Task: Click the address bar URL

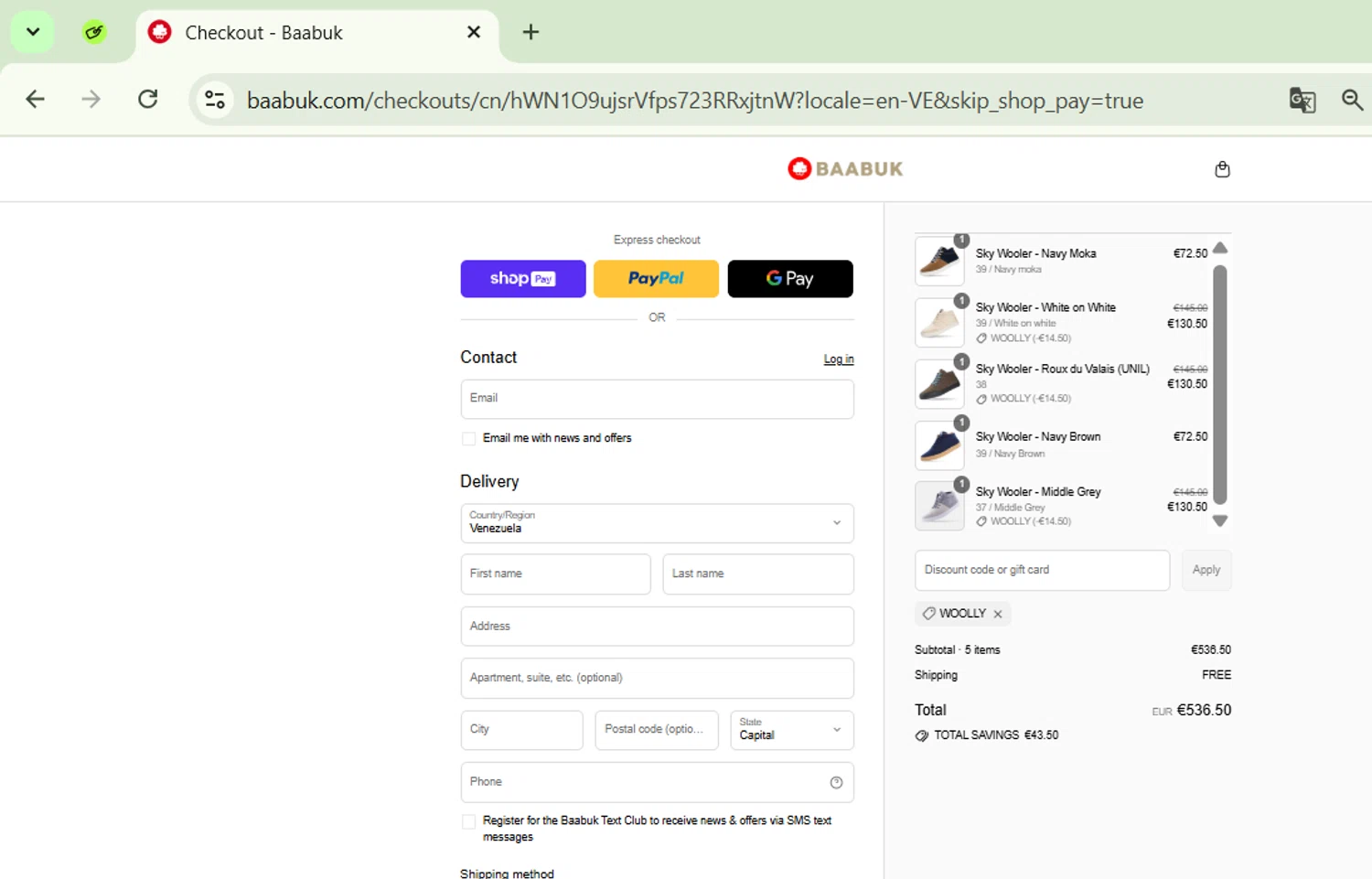Action: pyautogui.click(x=695, y=101)
